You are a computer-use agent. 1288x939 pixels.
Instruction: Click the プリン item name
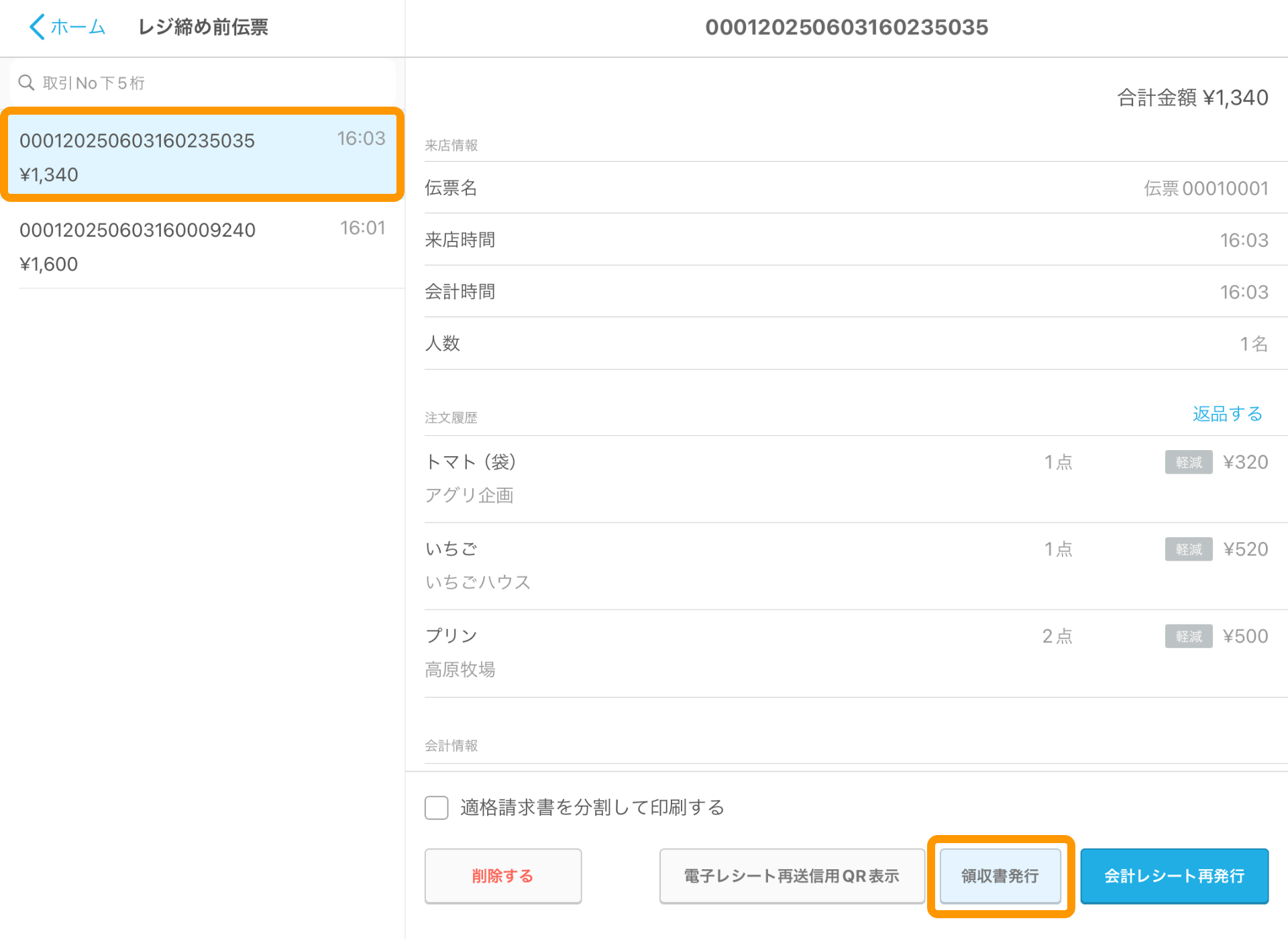coord(451,636)
